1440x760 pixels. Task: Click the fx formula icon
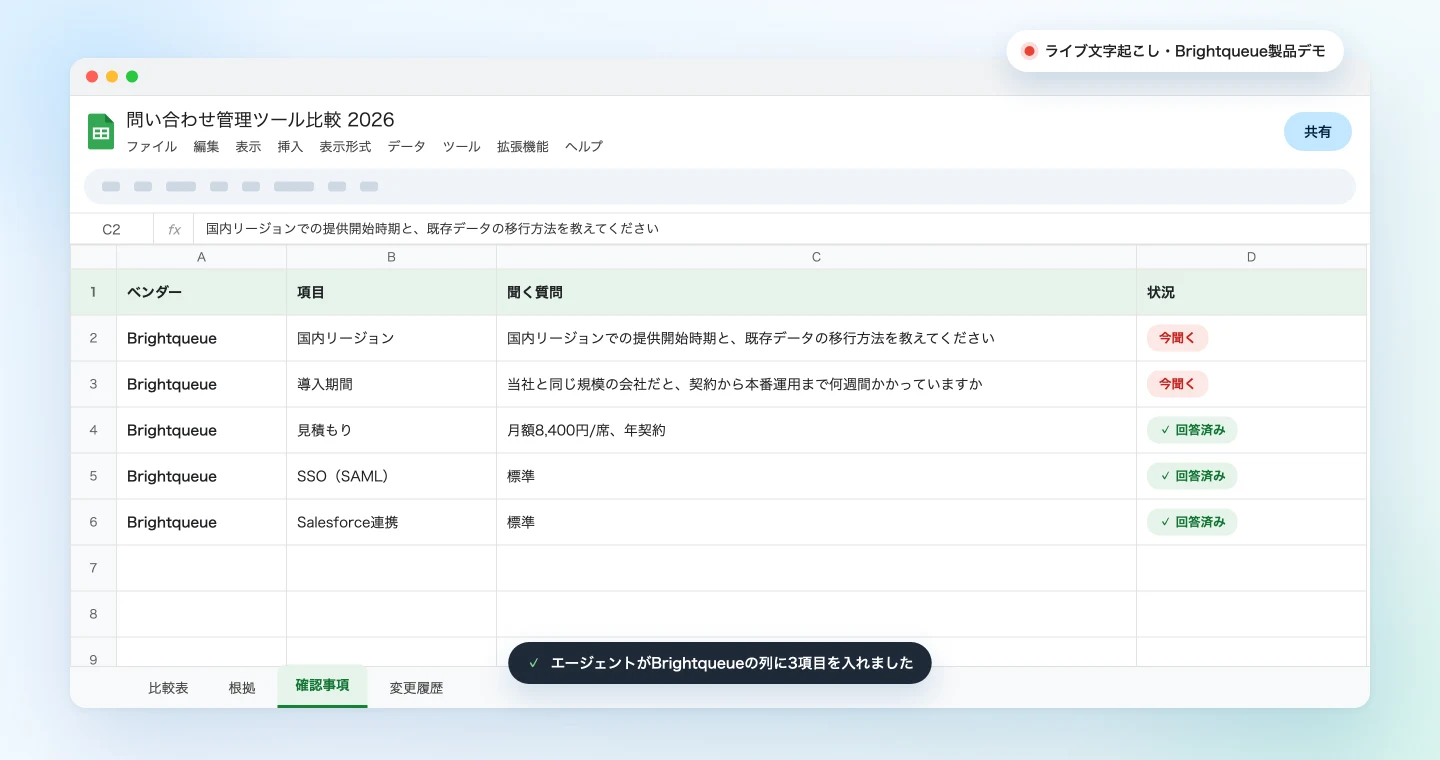click(174, 229)
